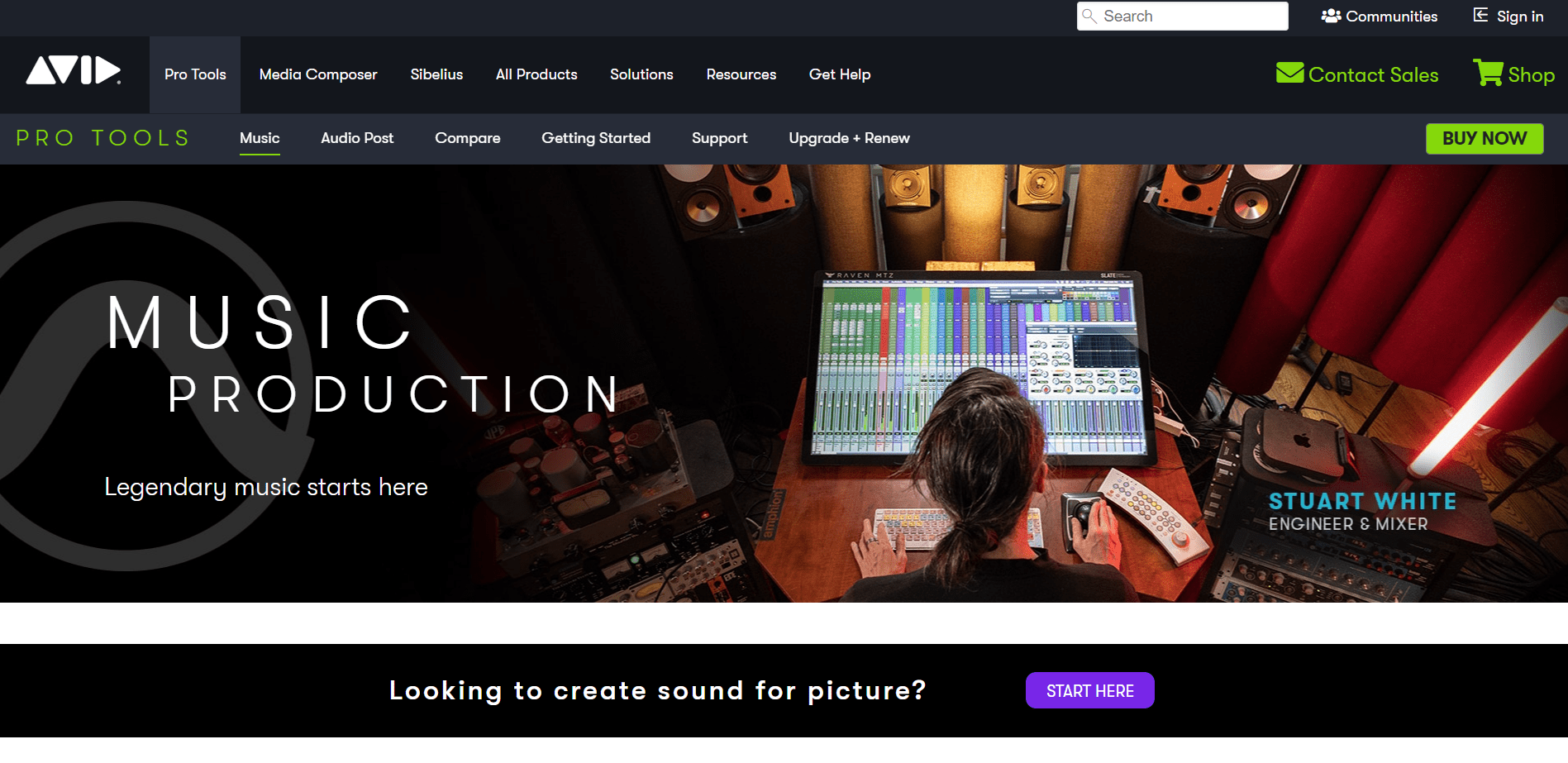
Task: Open the Compare section
Action: pos(467,138)
